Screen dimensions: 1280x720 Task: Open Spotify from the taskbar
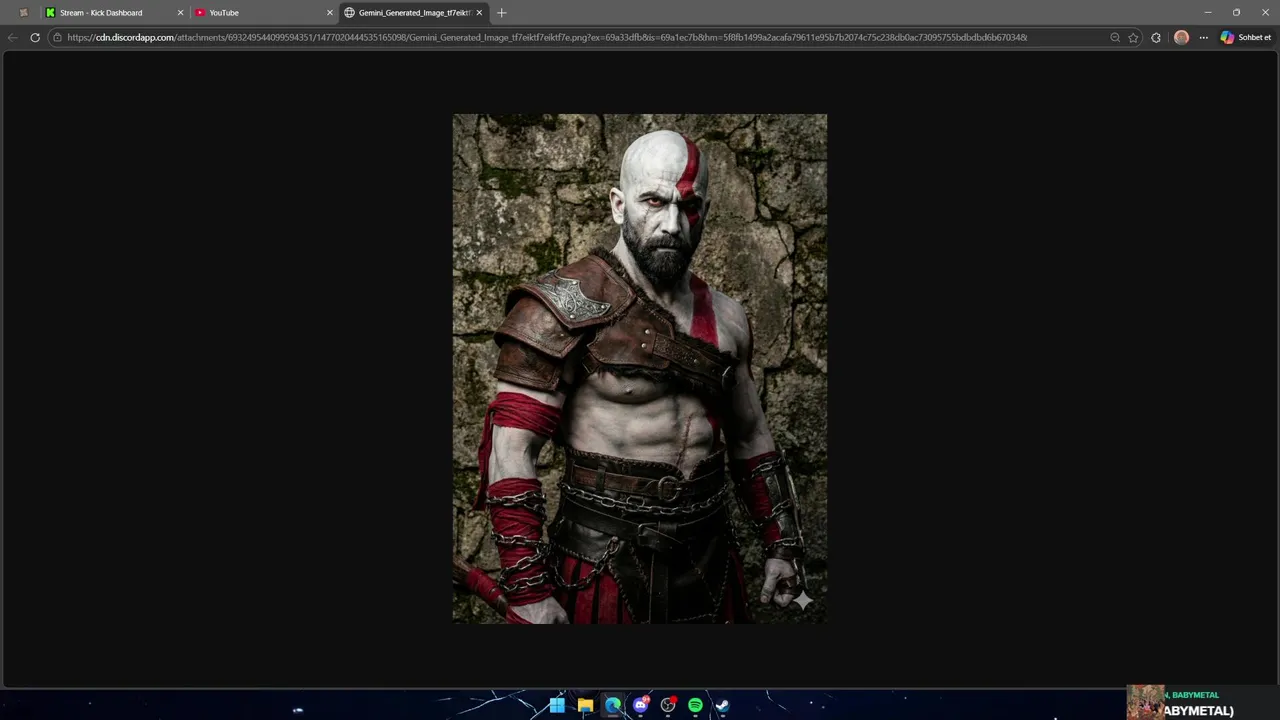coord(695,705)
